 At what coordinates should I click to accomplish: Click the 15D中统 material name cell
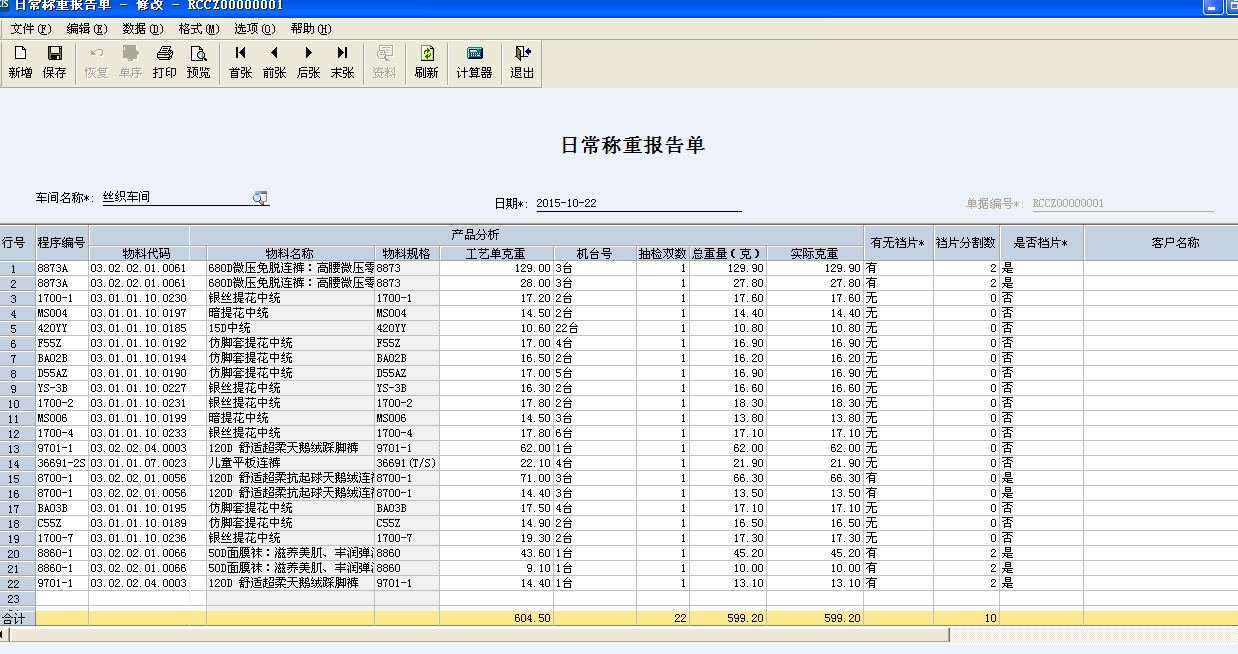click(x=290, y=328)
